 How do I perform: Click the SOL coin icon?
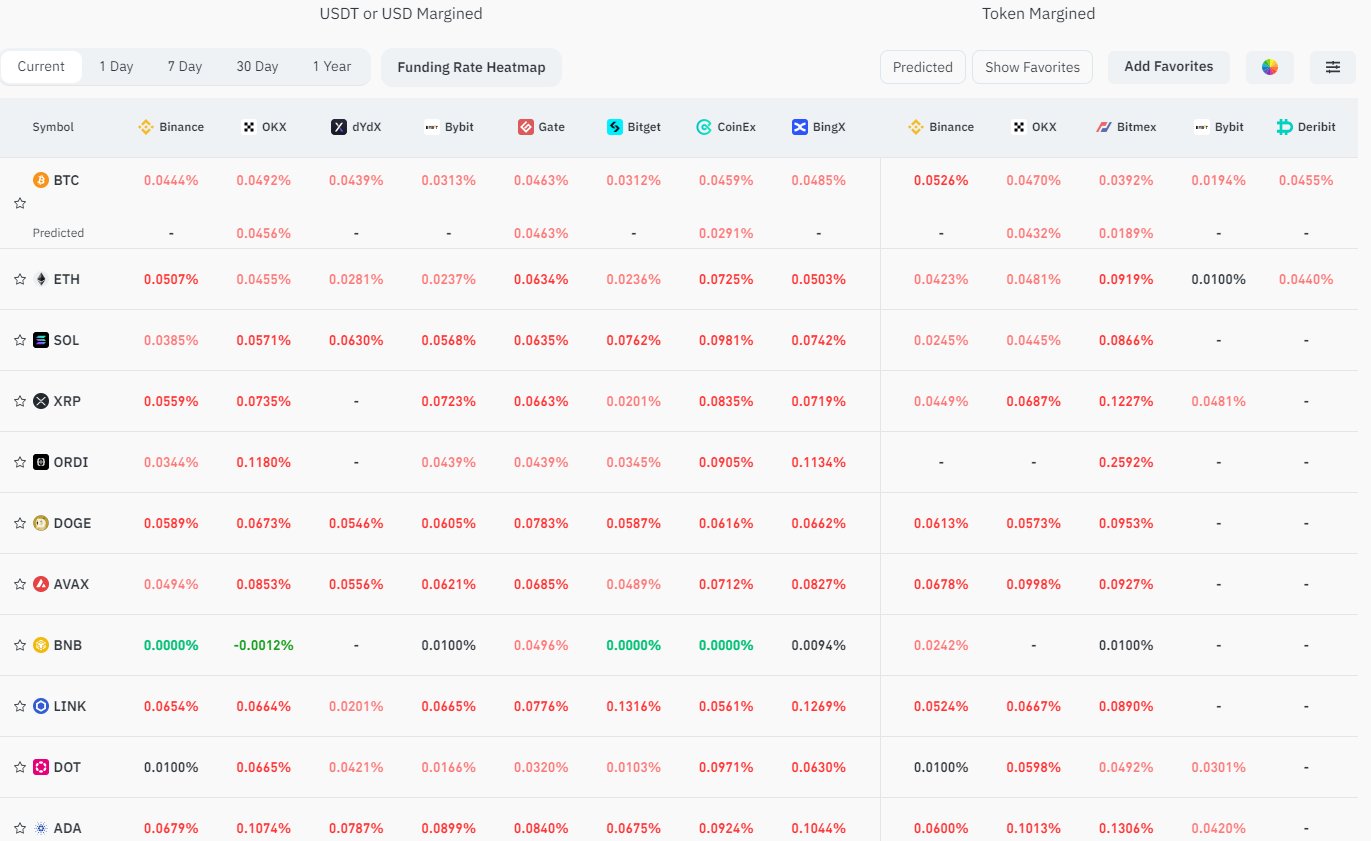41,340
